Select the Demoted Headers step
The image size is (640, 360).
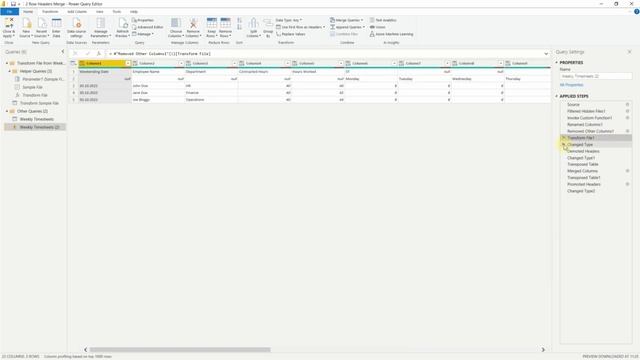click(x=583, y=151)
